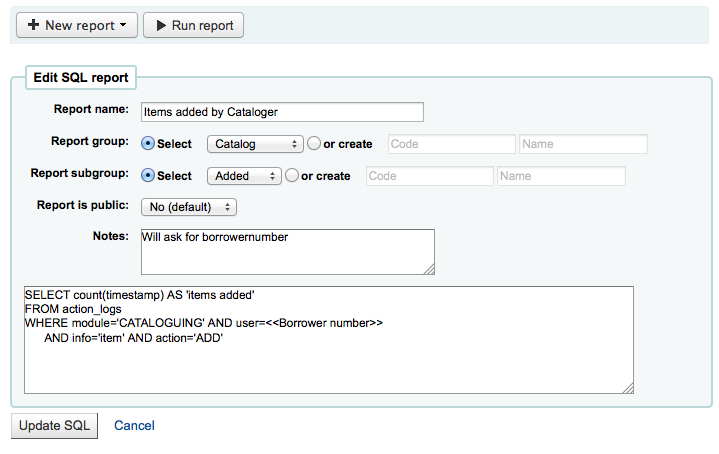This screenshot has width=719, height=454.
Task: Open the Catalog report group dropdown
Action: click(255, 144)
